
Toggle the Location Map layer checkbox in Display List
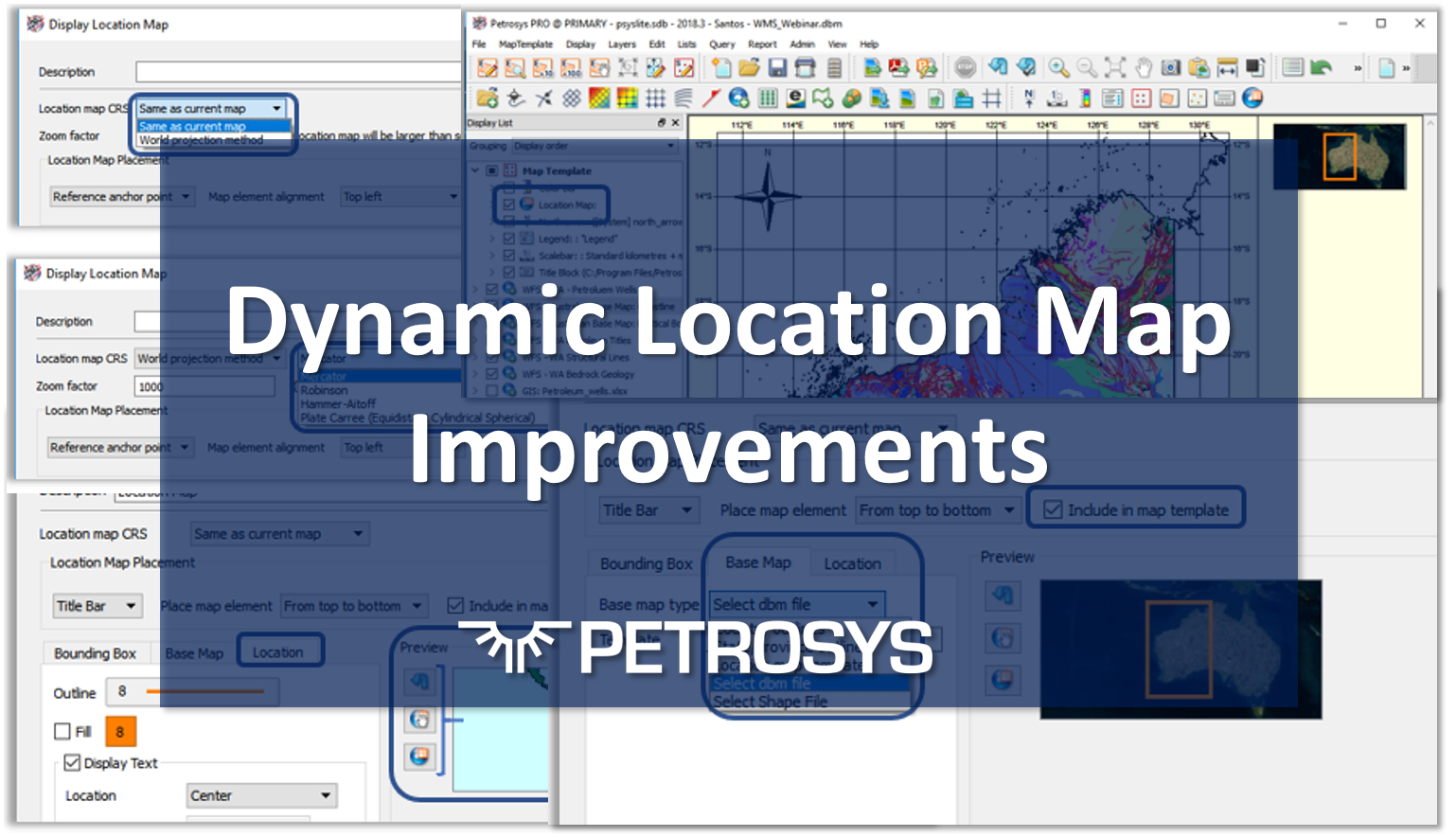coord(509,205)
